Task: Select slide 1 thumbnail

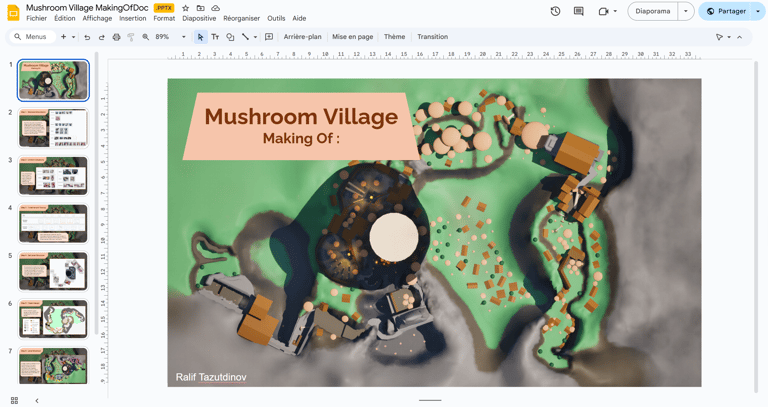Action: tap(53, 80)
